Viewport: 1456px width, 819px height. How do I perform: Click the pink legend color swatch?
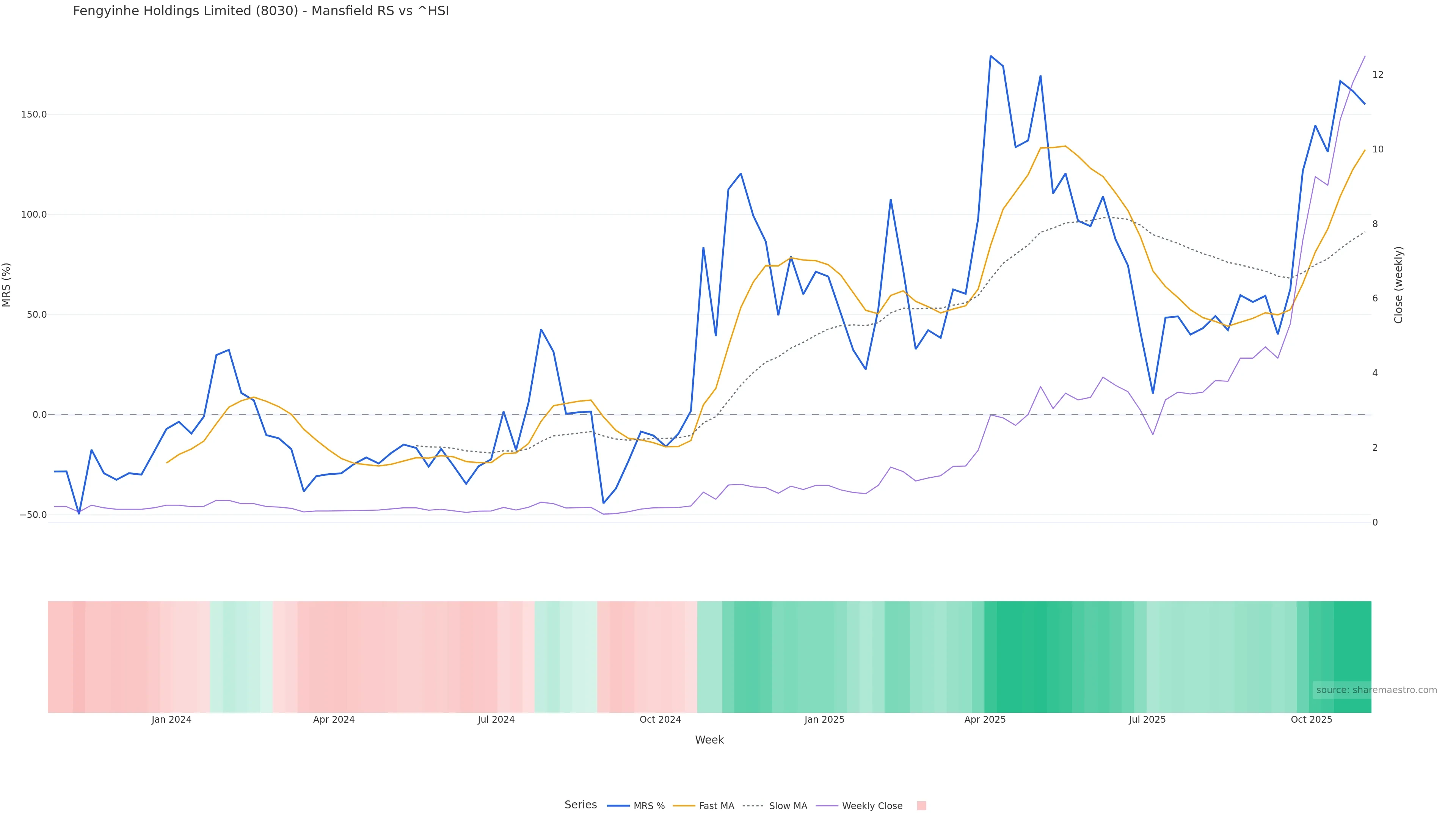pyautogui.click(x=921, y=806)
